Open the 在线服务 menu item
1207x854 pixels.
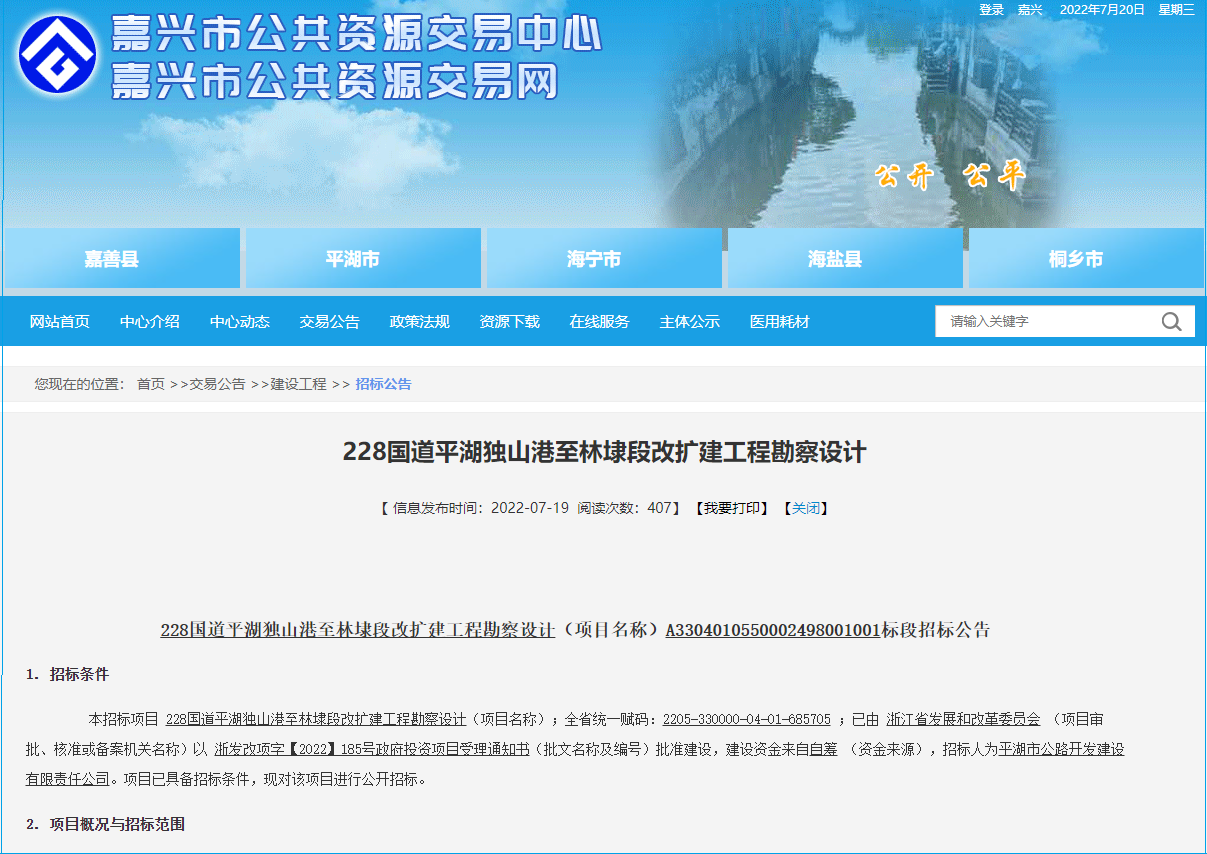pos(600,322)
